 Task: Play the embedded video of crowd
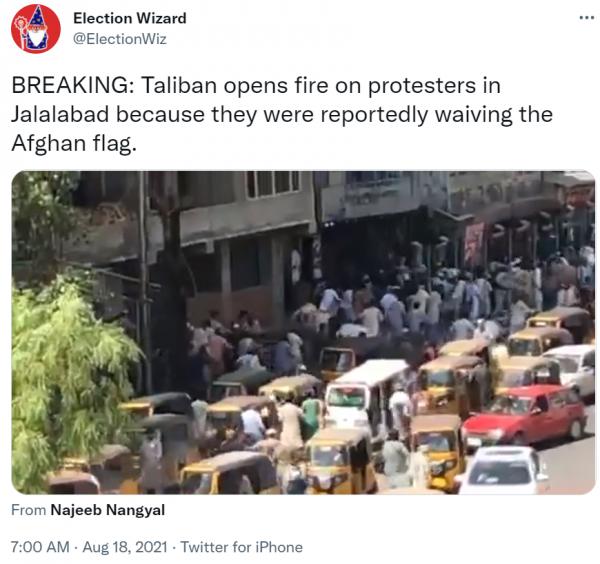click(303, 332)
